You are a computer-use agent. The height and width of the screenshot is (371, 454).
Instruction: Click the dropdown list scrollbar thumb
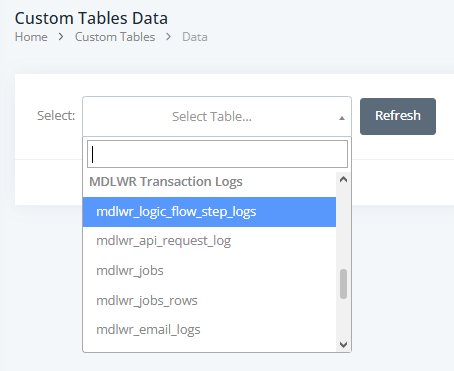[343, 284]
